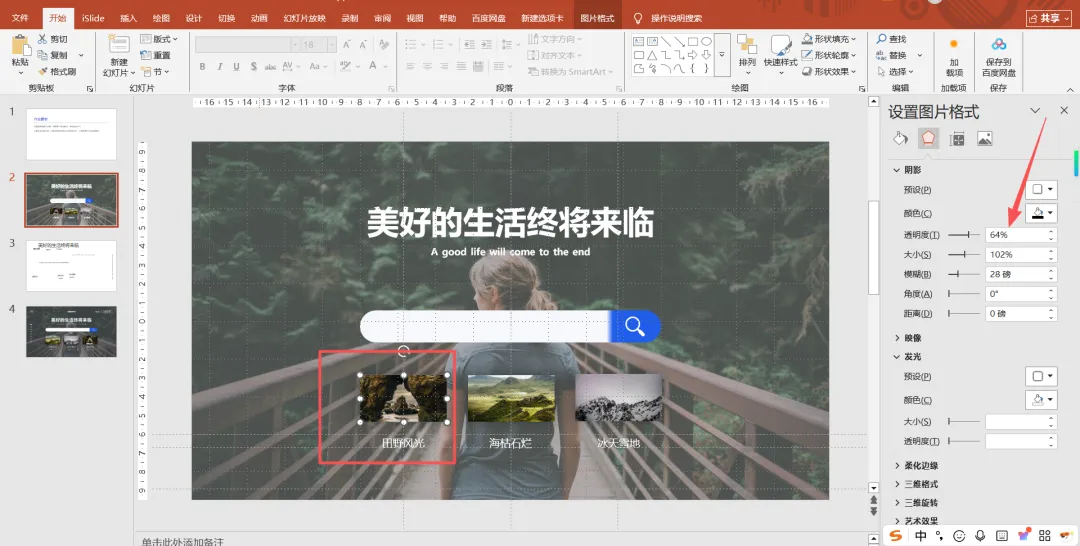The height and width of the screenshot is (546, 1080).
Task: Click the clear formatting eraser icon
Action: (x=384, y=45)
